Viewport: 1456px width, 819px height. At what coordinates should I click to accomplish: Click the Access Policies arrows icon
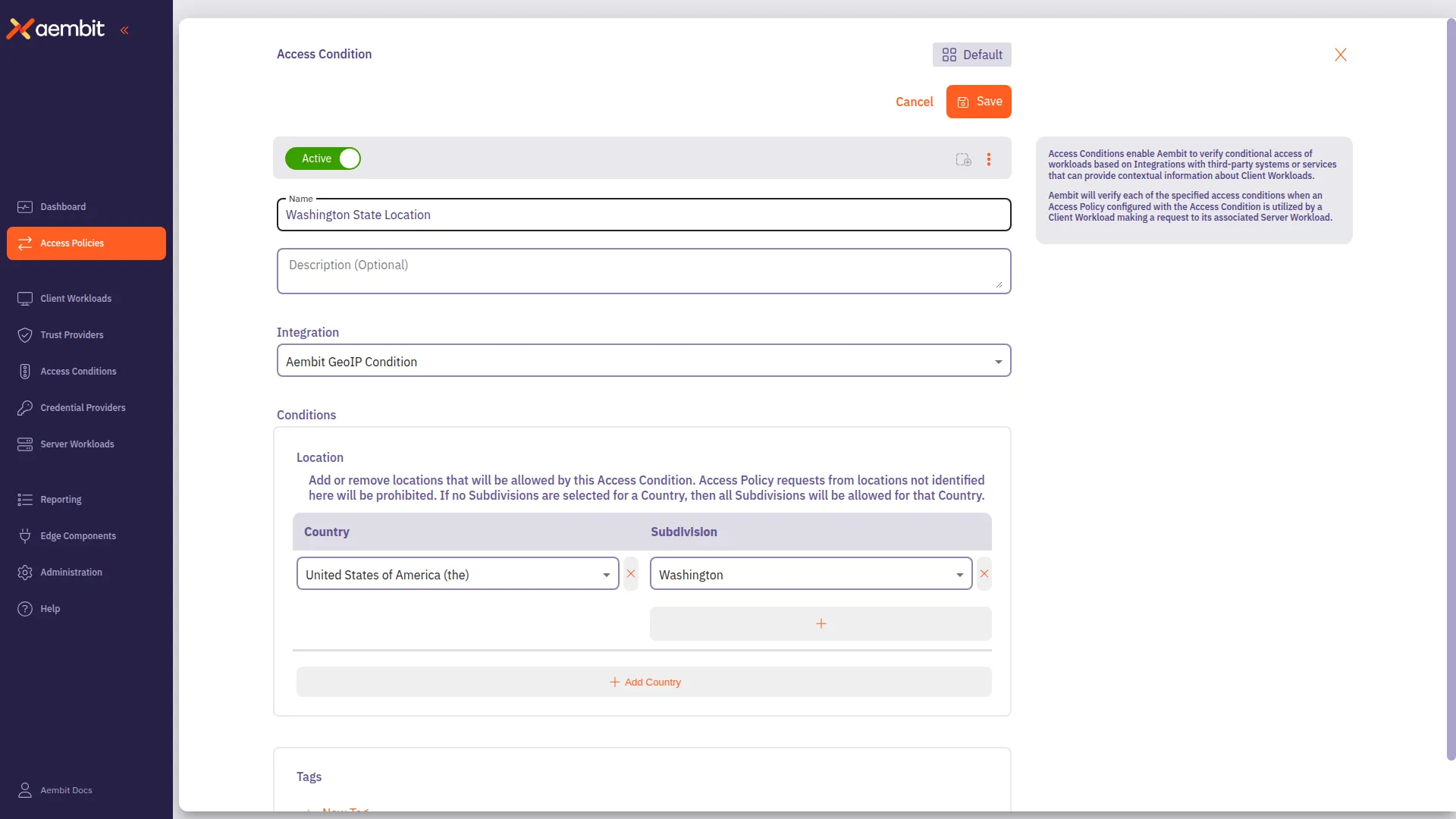point(25,243)
